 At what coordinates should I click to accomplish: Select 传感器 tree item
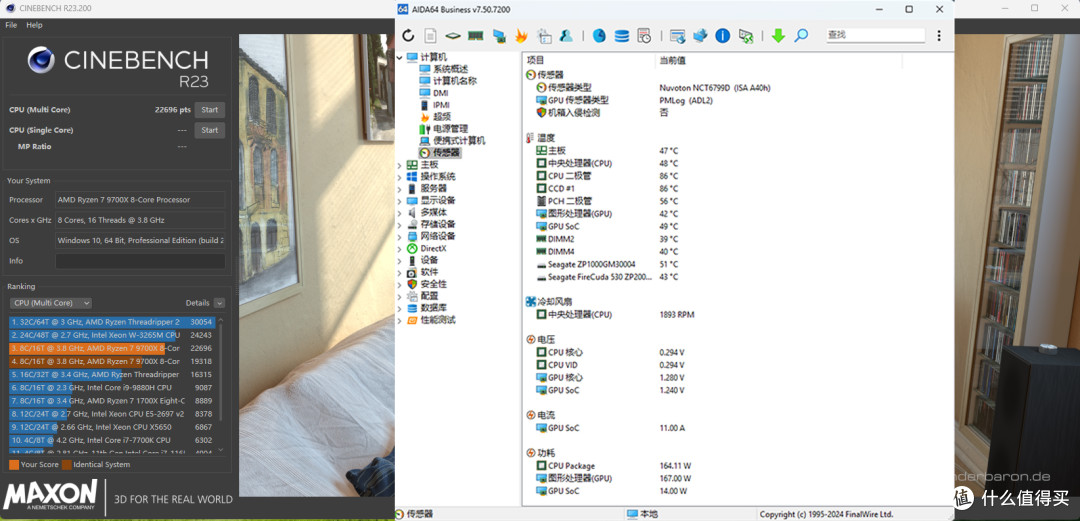click(446, 152)
